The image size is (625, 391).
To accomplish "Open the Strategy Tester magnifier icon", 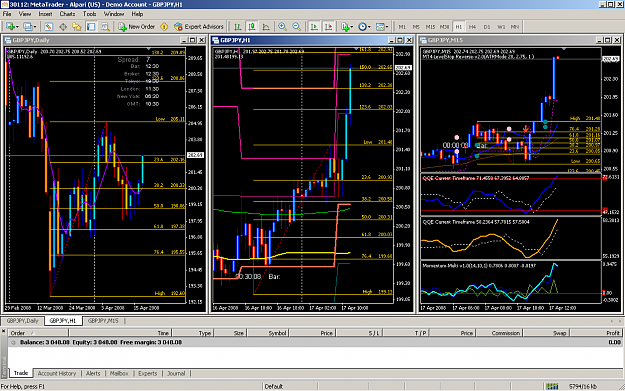I will point(105,27).
